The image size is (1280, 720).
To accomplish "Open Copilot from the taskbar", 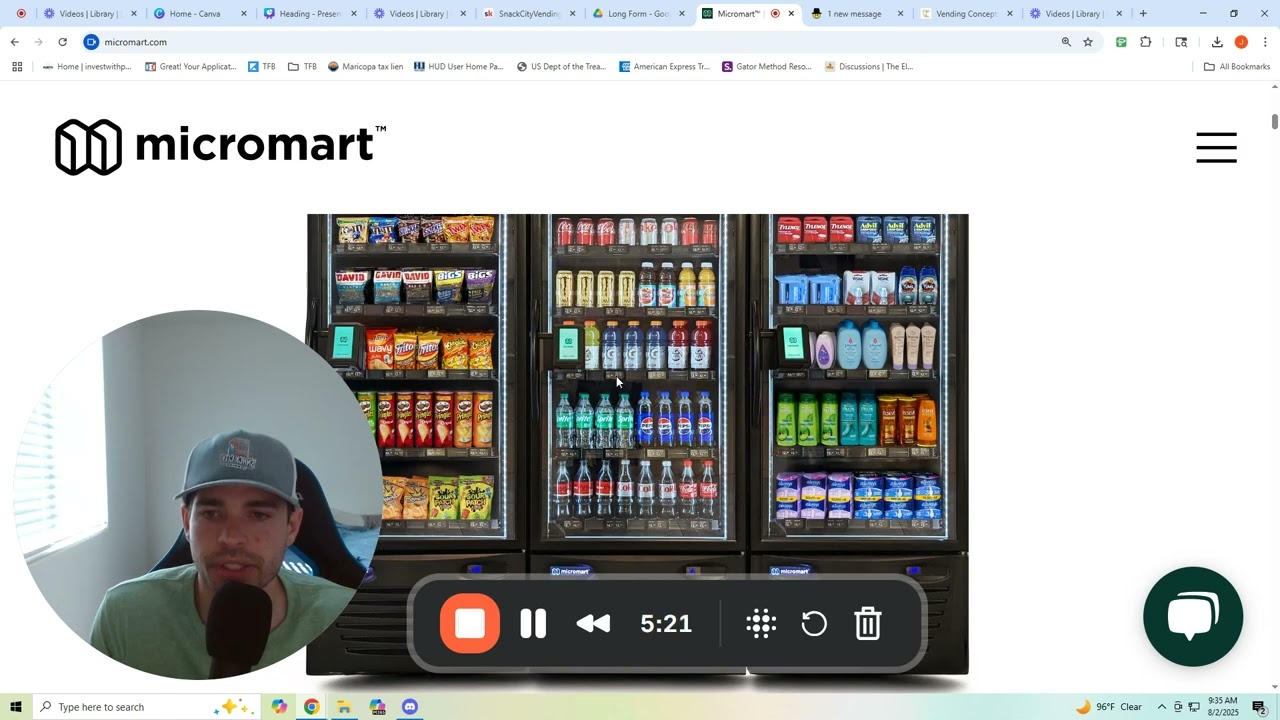I will [279, 707].
